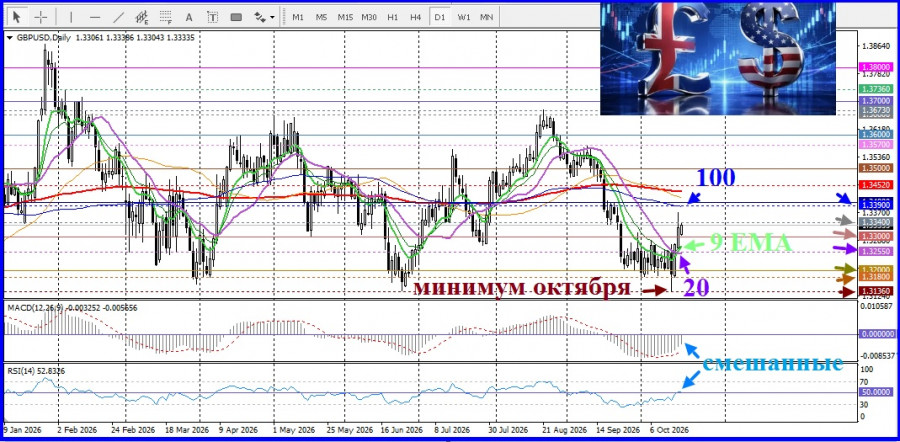This screenshot has height=442, width=900.
Task: Select the W1 weekly timeframe
Action: 464,17
